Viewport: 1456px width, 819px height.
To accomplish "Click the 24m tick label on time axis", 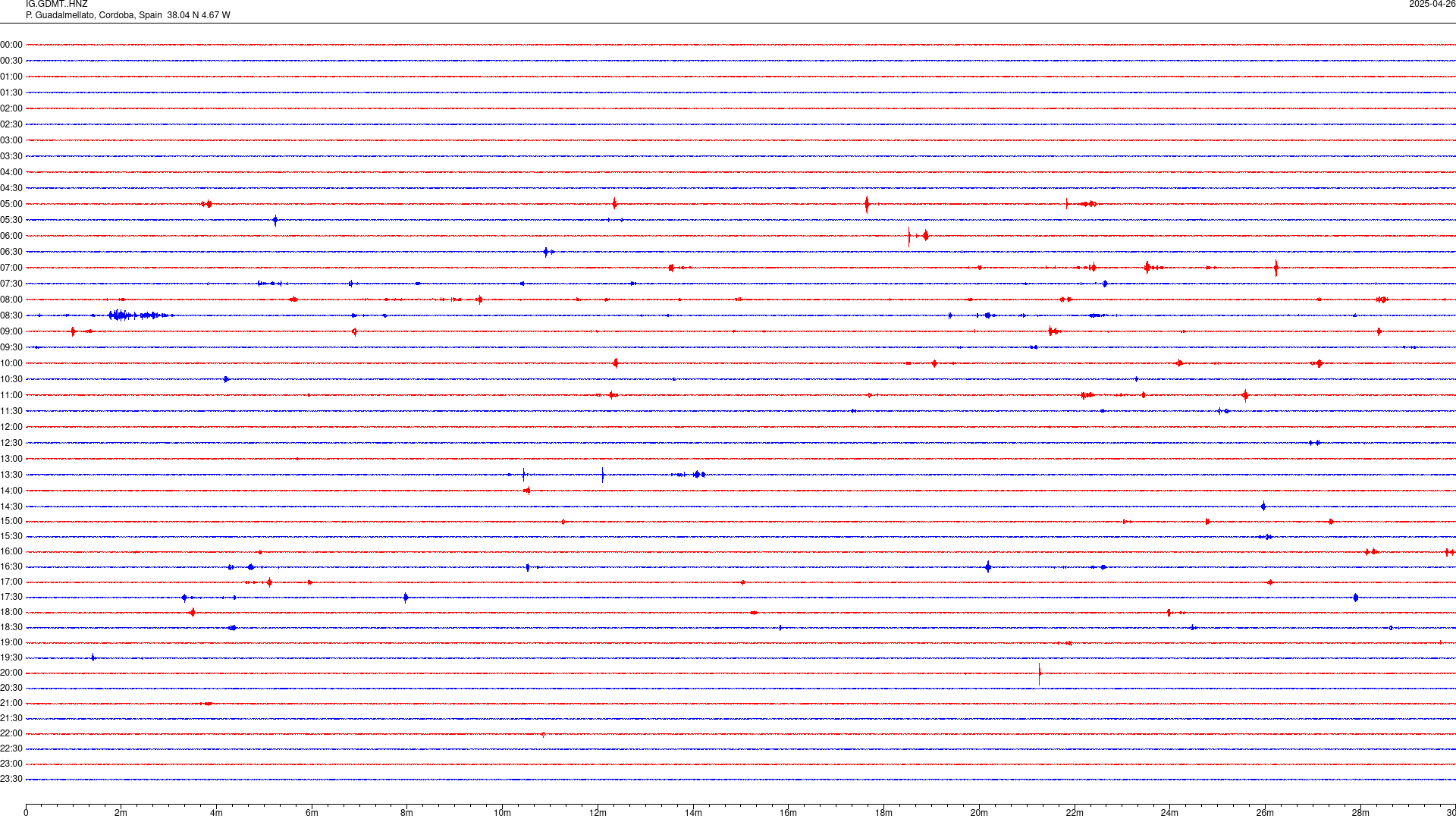I will 1169,813.
